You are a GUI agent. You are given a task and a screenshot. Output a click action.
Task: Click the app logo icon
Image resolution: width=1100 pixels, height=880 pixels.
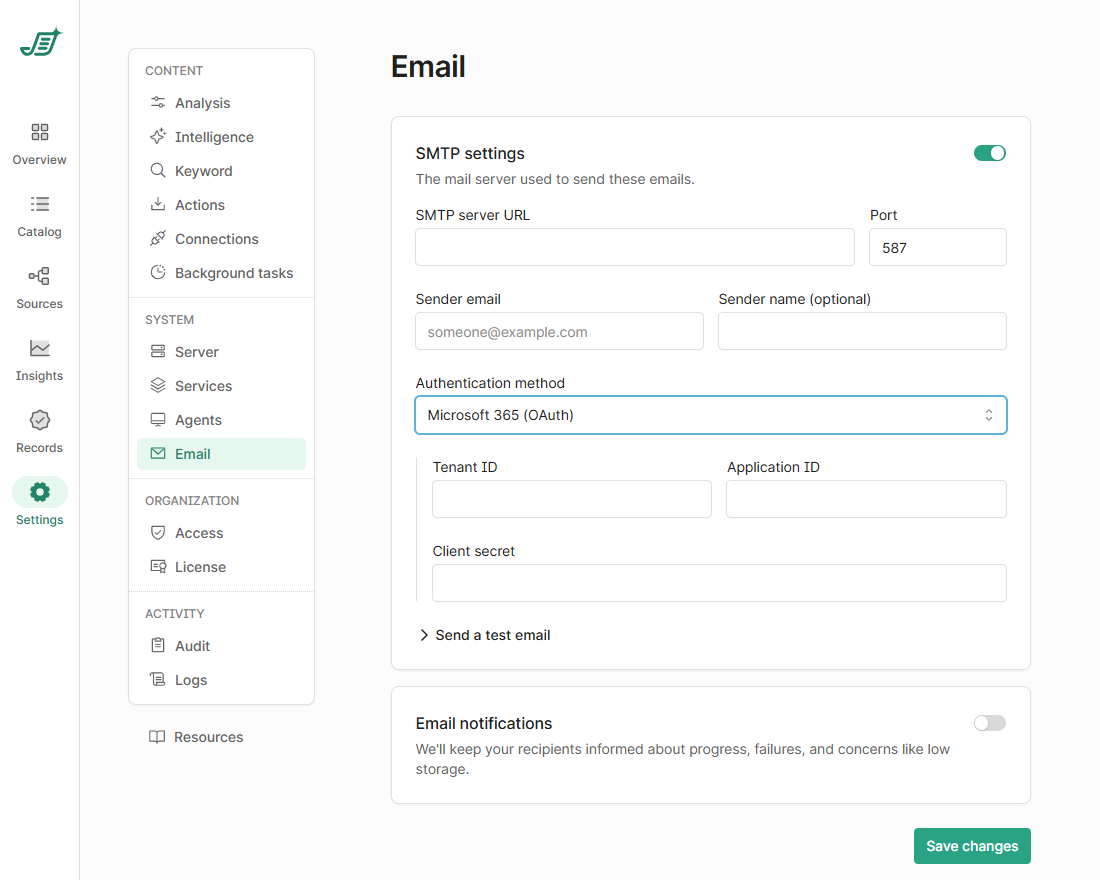(x=41, y=43)
